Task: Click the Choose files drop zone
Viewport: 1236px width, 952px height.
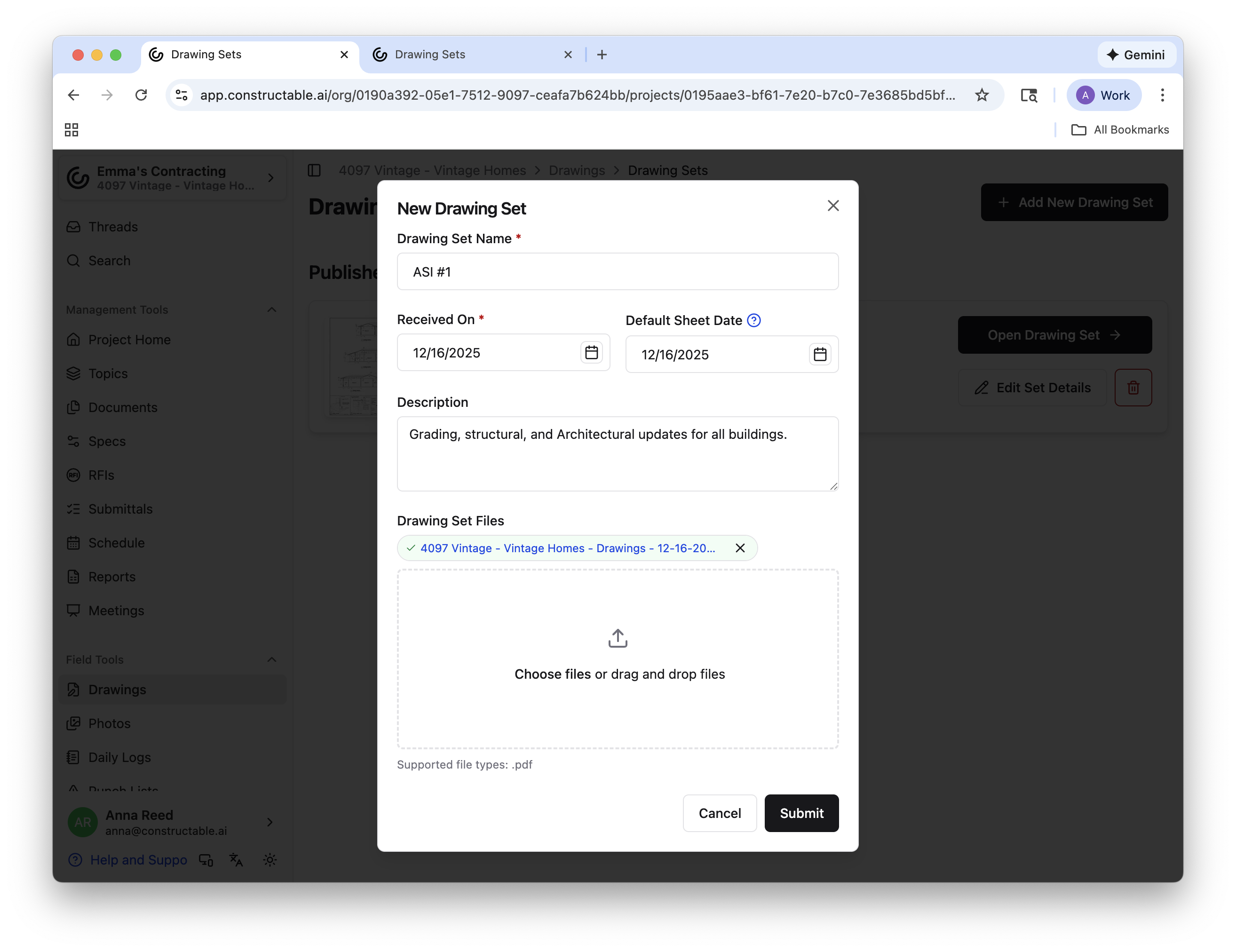Action: 618,659
